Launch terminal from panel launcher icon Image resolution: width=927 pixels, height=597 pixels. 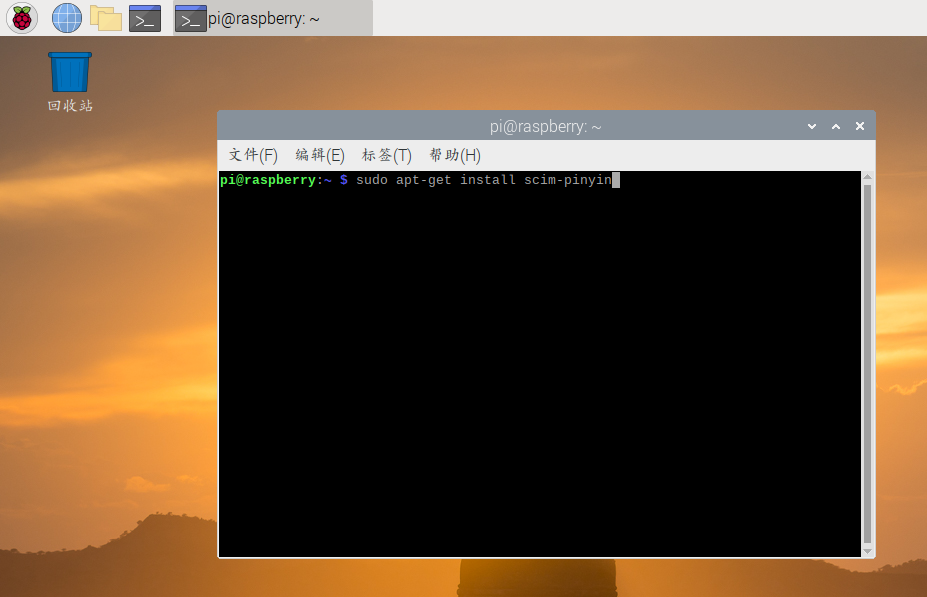pyautogui.click(x=145, y=18)
